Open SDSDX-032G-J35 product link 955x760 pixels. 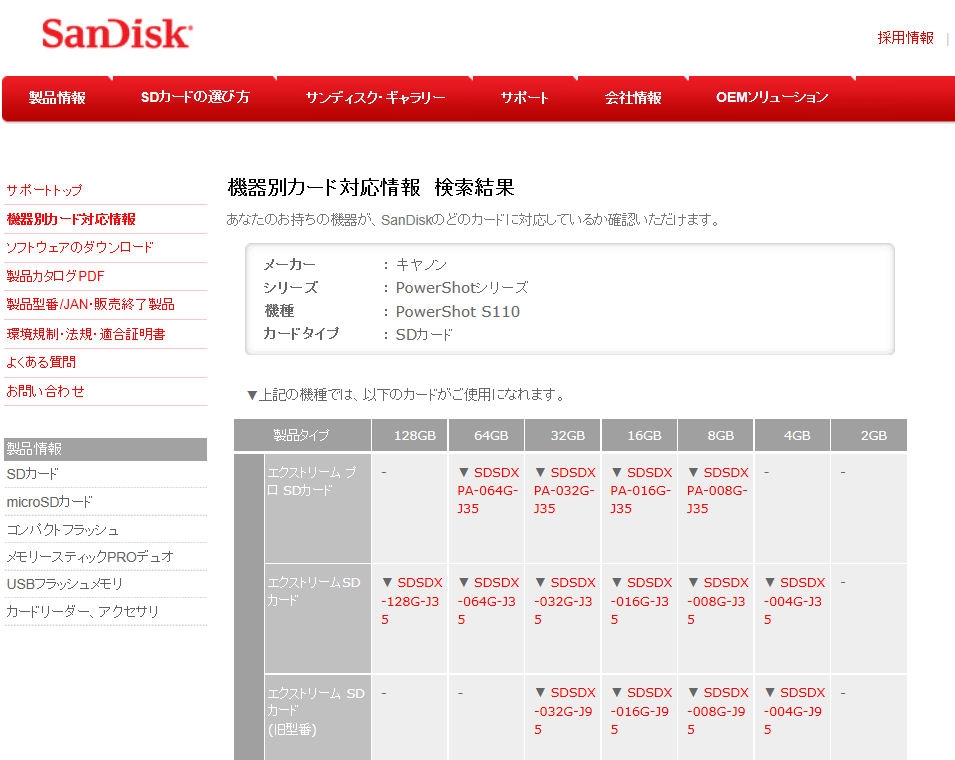pos(565,600)
